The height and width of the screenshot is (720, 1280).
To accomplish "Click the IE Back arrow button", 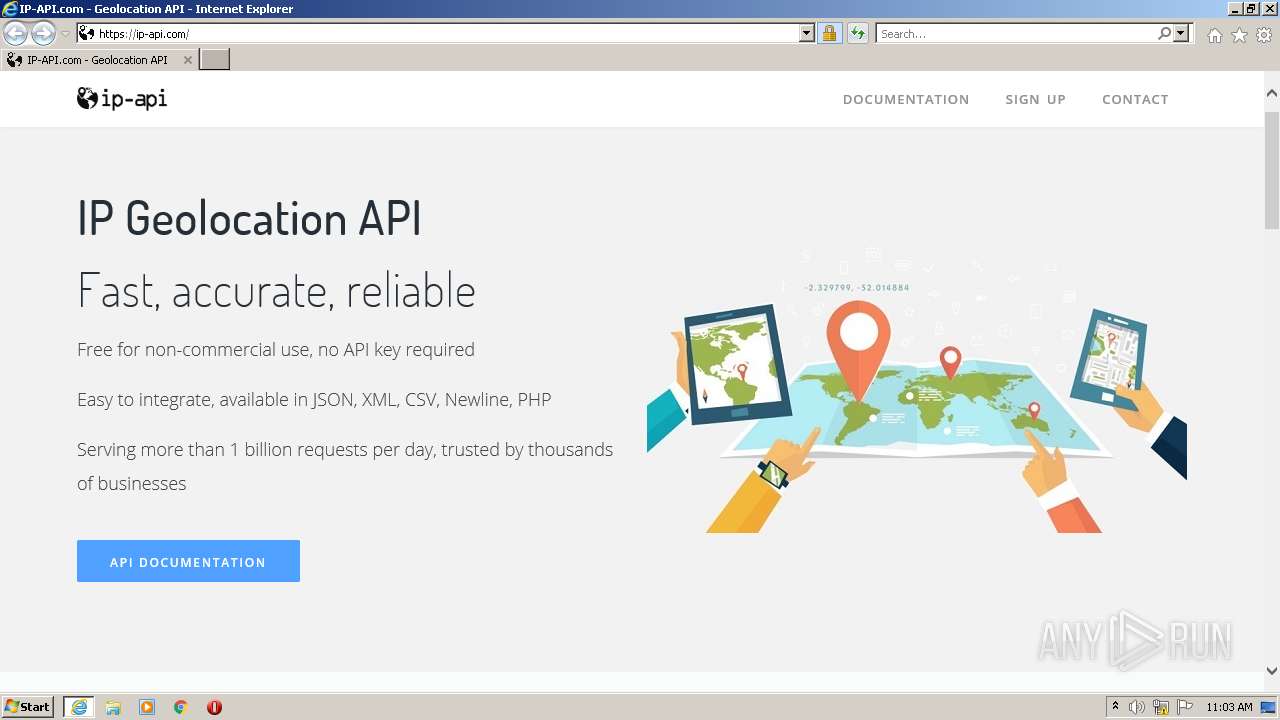I will [x=15, y=33].
